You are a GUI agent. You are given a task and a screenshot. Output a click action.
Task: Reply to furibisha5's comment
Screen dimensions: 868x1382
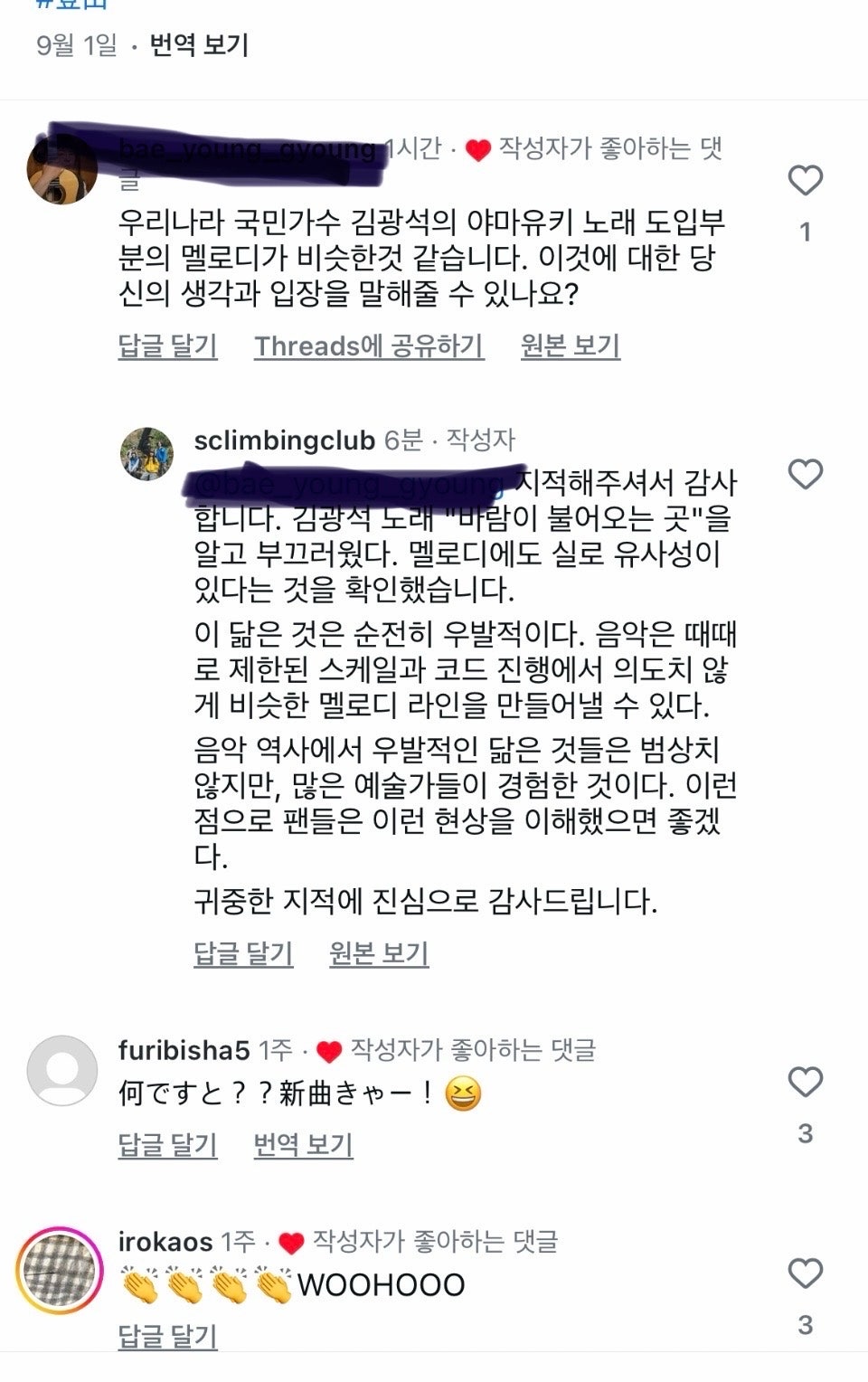pos(168,1145)
